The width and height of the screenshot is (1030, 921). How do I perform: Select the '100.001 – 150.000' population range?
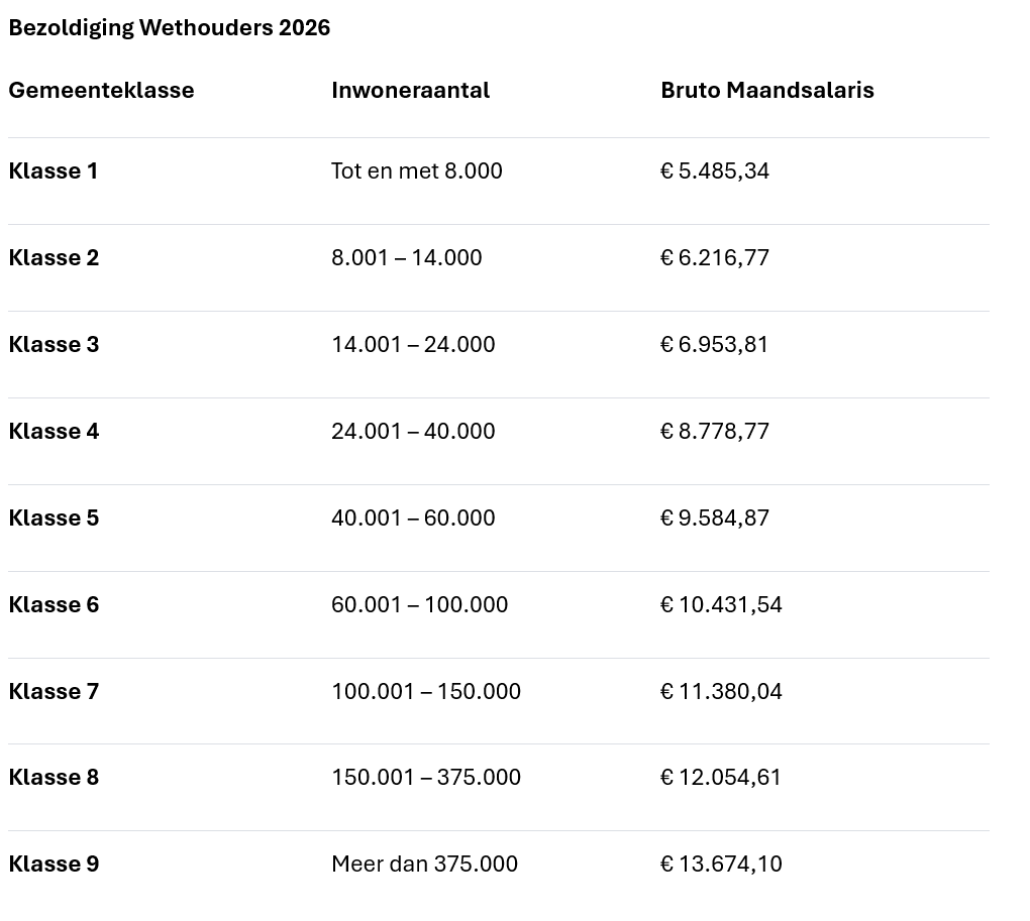click(425, 691)
